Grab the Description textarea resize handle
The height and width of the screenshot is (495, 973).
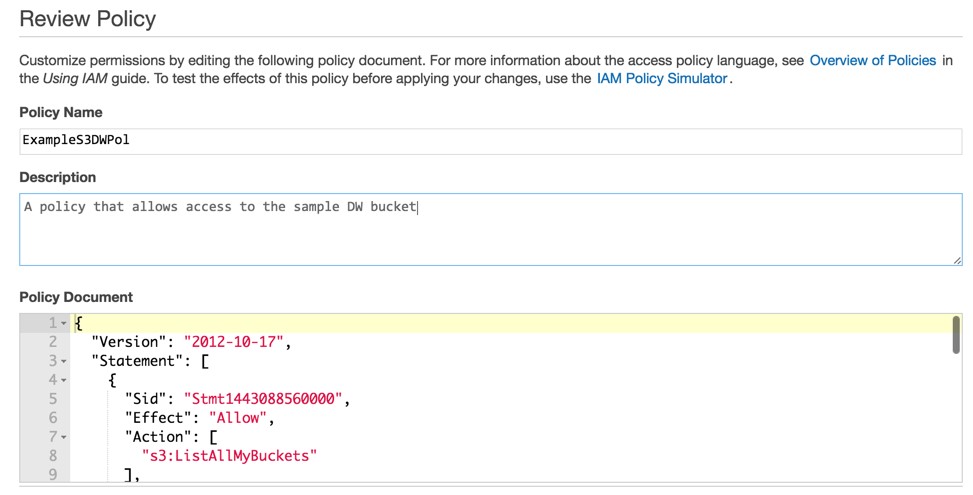[957, 261]
